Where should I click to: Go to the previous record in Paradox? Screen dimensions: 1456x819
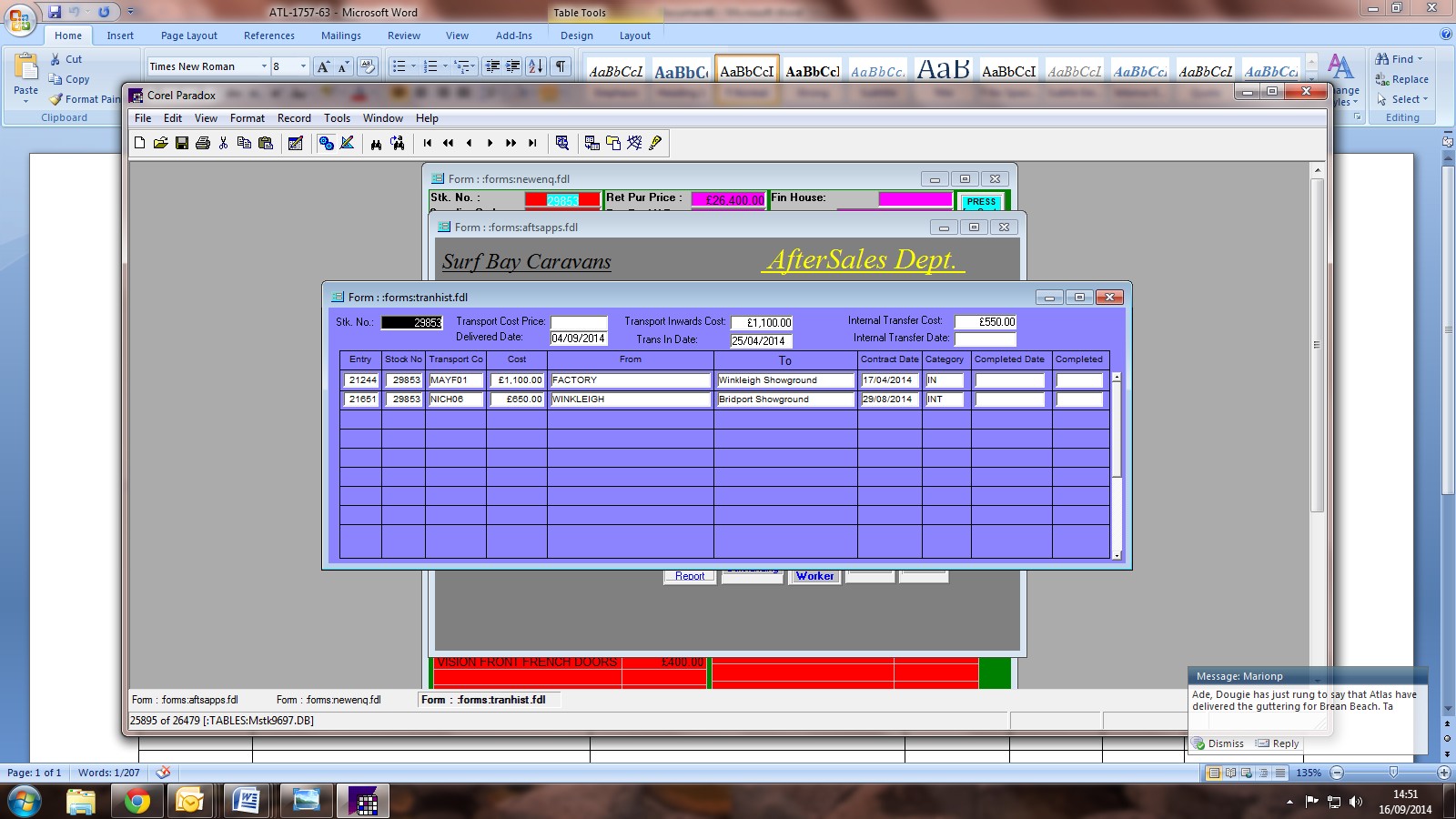[469, 143]
